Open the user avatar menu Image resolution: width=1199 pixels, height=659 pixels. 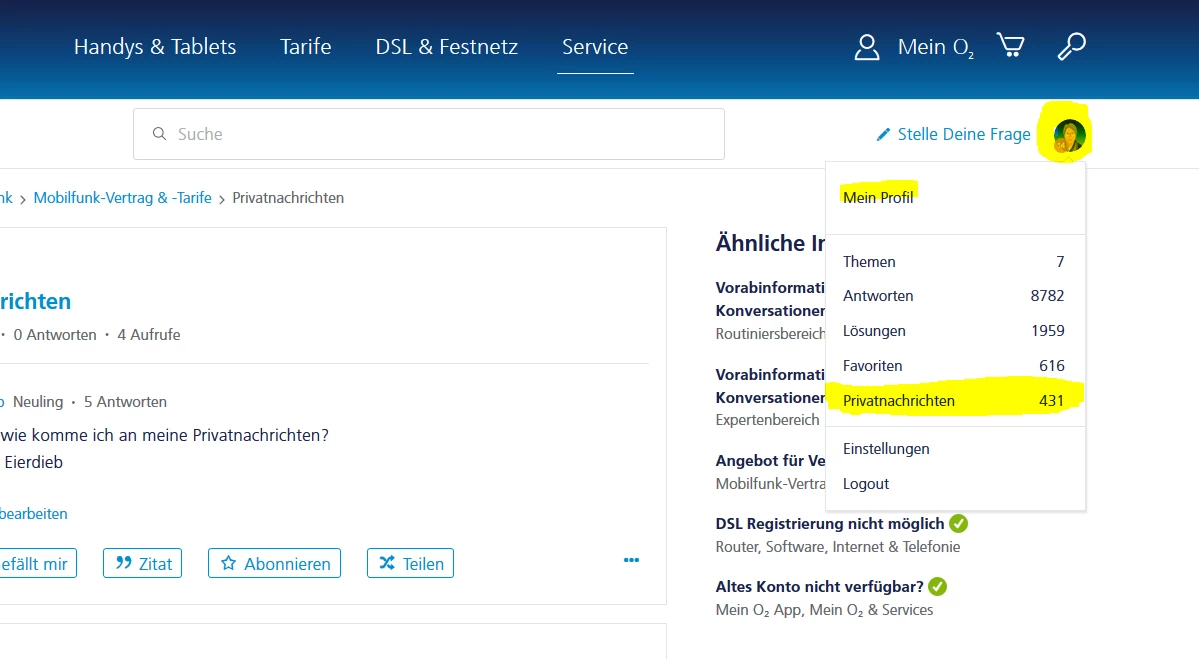click(x=1069, y=135)
